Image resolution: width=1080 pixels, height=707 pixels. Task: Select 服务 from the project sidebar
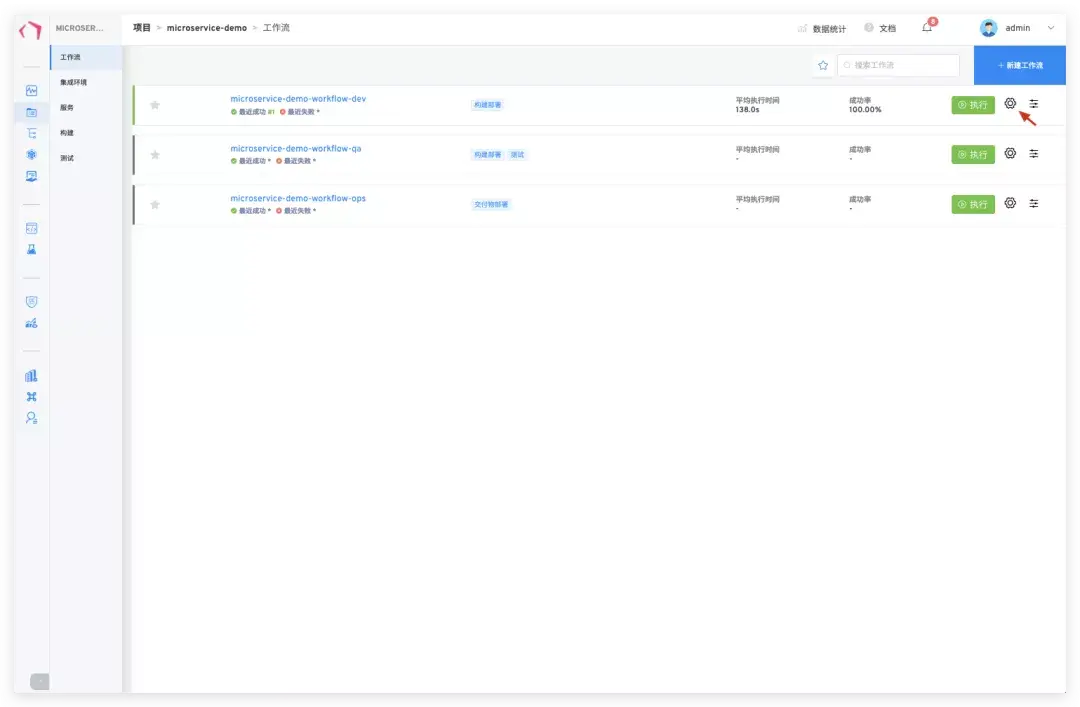tap(68, 107)
